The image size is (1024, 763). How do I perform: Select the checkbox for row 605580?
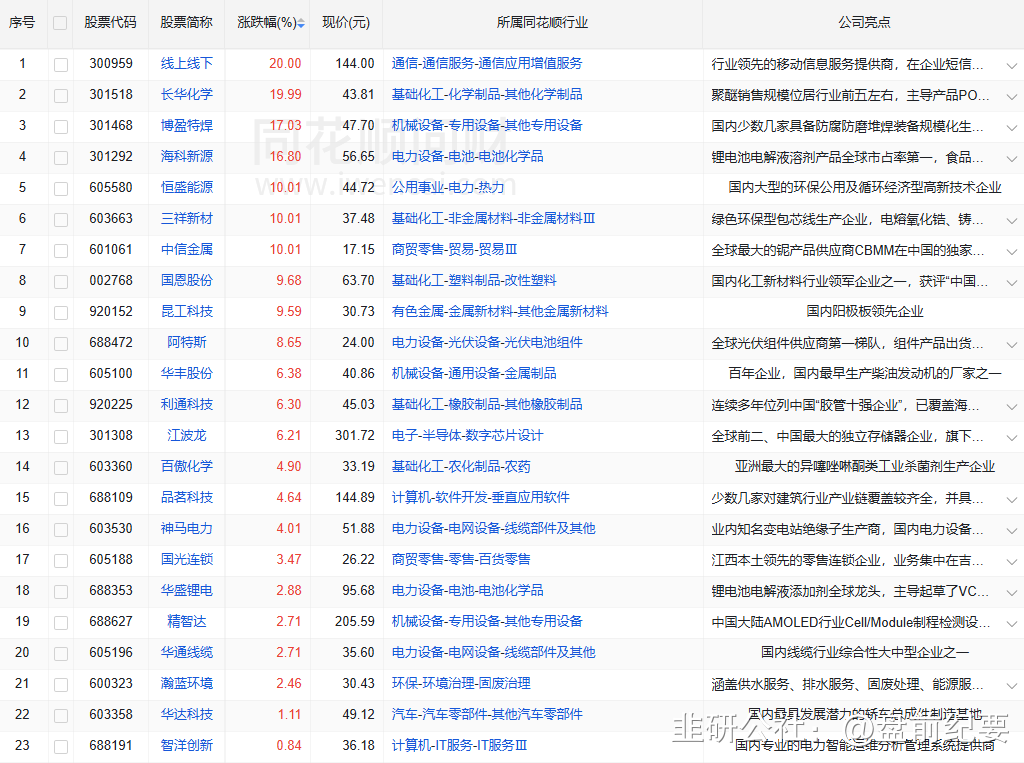pyautogui.click(x=61, y=188)
